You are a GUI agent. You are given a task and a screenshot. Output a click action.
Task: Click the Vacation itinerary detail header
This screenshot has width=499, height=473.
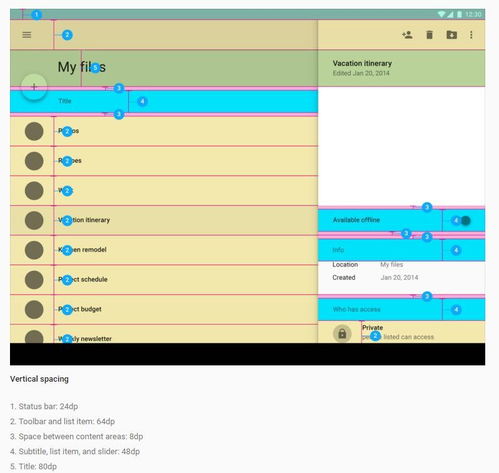coord(401,68)
